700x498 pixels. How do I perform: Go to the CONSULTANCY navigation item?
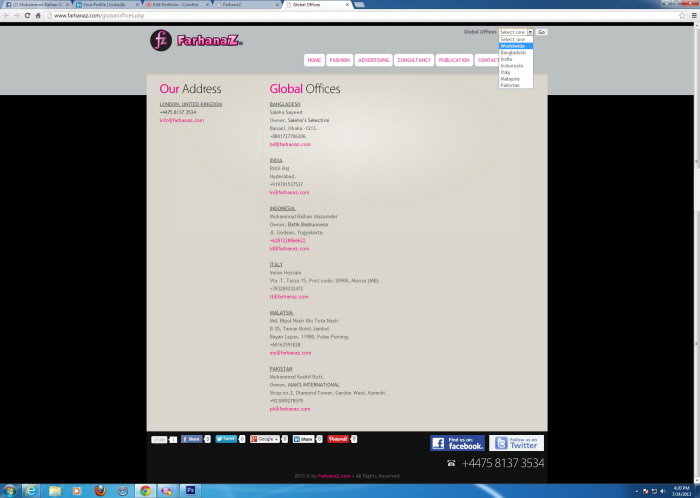(414, 60)
